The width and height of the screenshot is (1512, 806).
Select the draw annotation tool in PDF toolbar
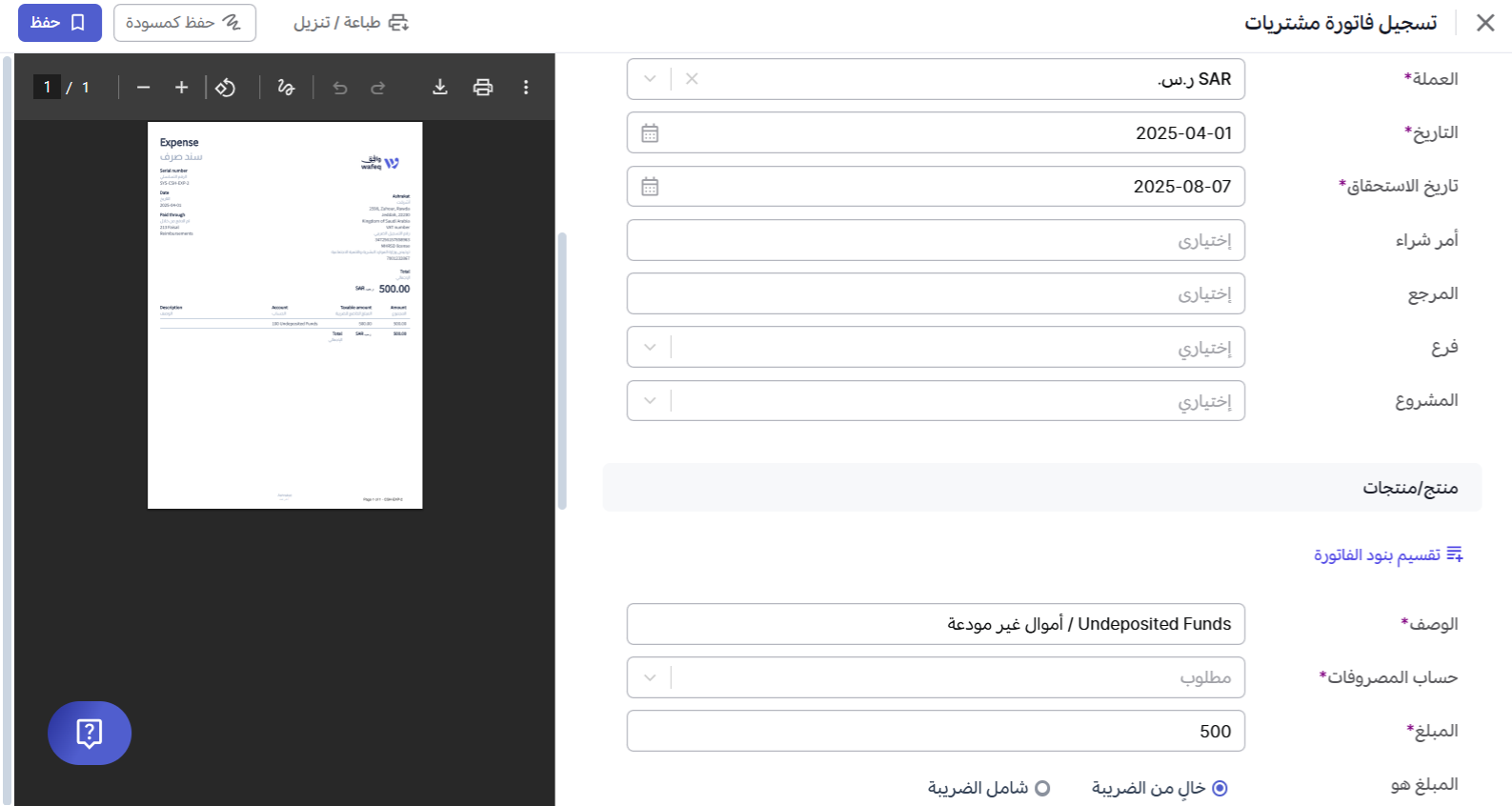click(x=286, y=88)
